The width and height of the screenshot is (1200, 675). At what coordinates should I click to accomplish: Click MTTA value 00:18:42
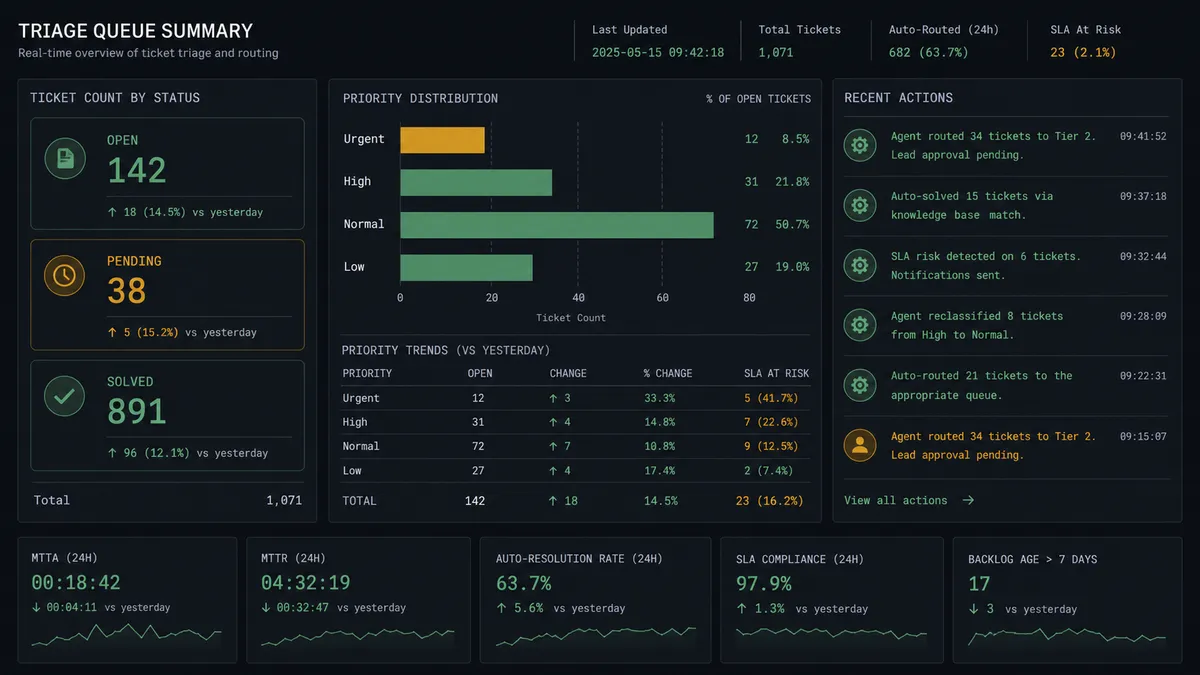[x=76, y=583]
